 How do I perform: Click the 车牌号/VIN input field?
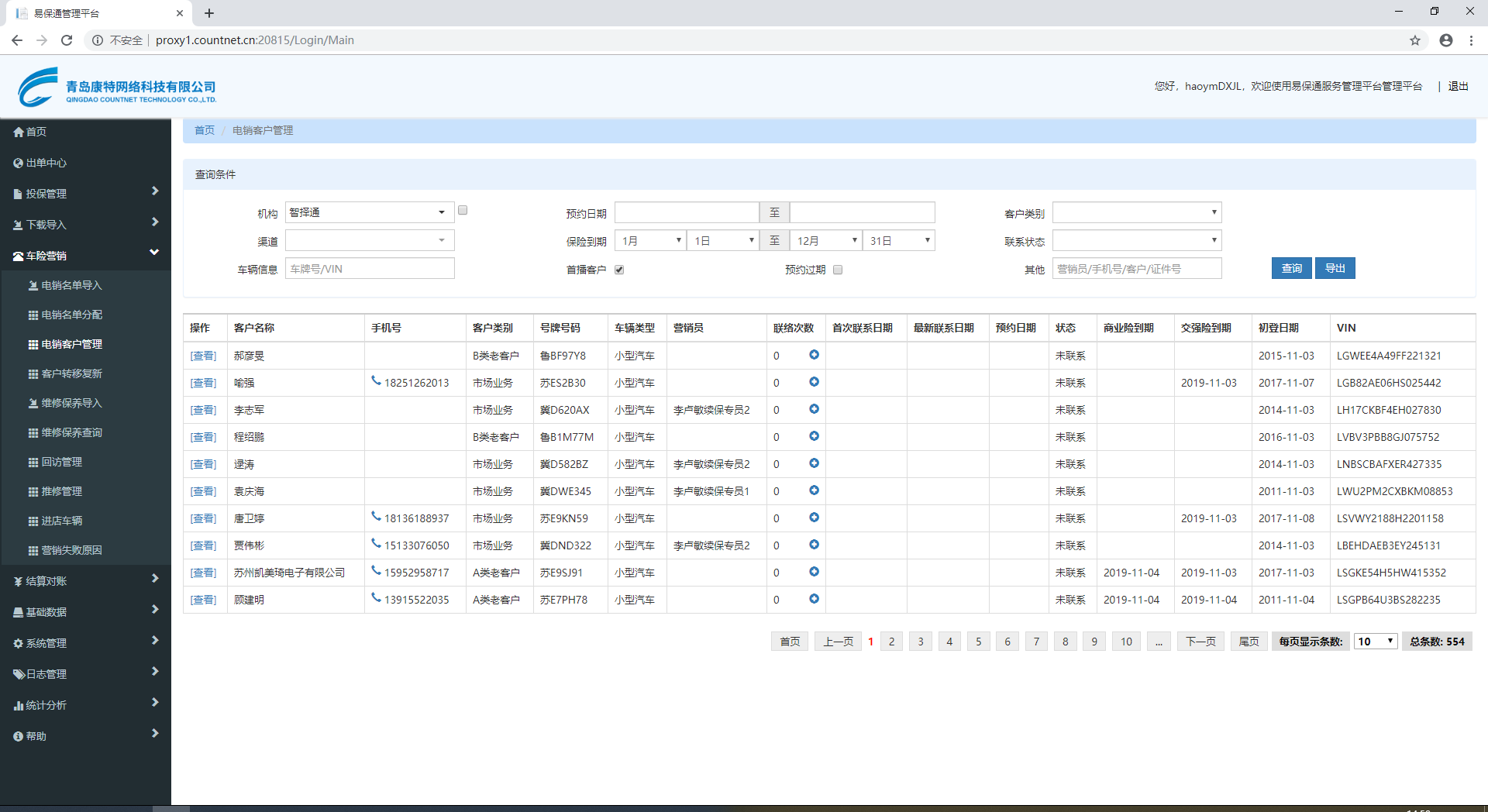tap(370, 269)
